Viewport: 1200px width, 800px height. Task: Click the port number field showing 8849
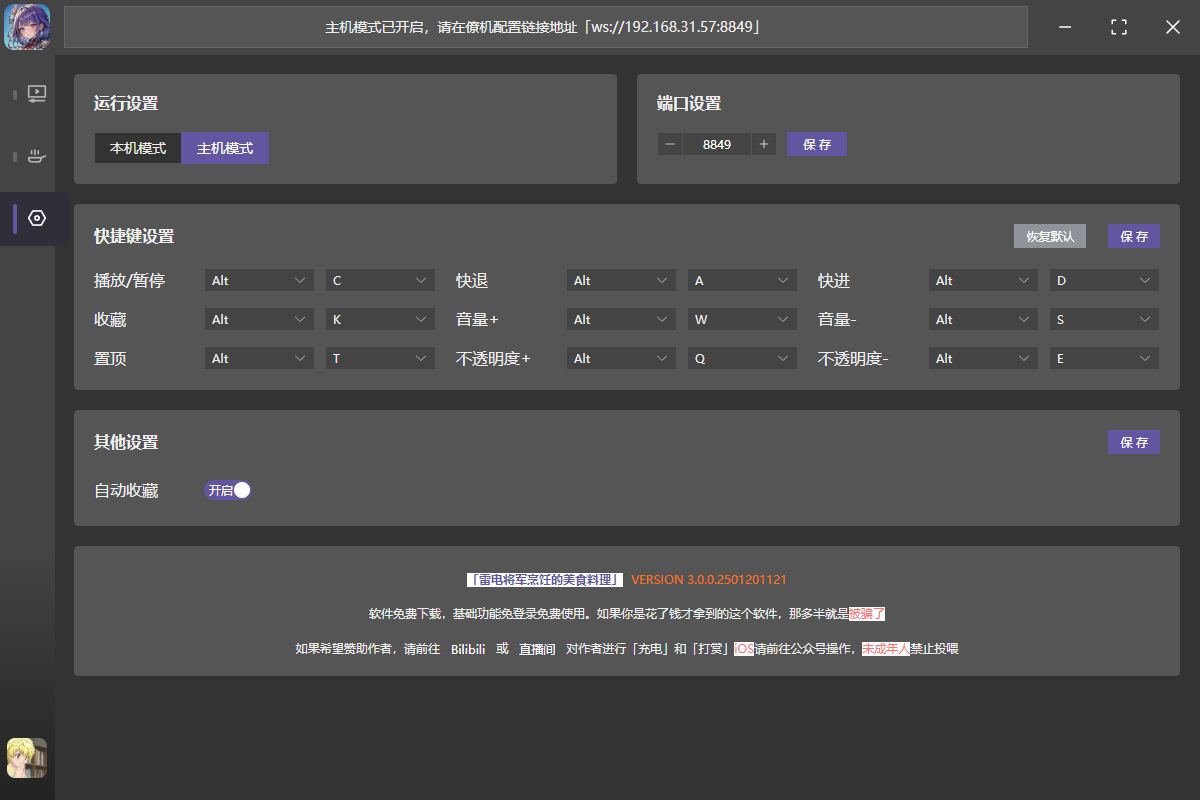pos(717,144)
